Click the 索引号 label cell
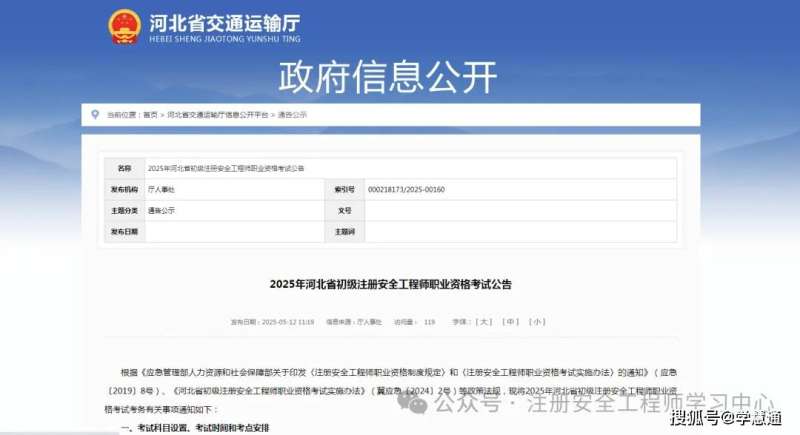 [344, 189]
